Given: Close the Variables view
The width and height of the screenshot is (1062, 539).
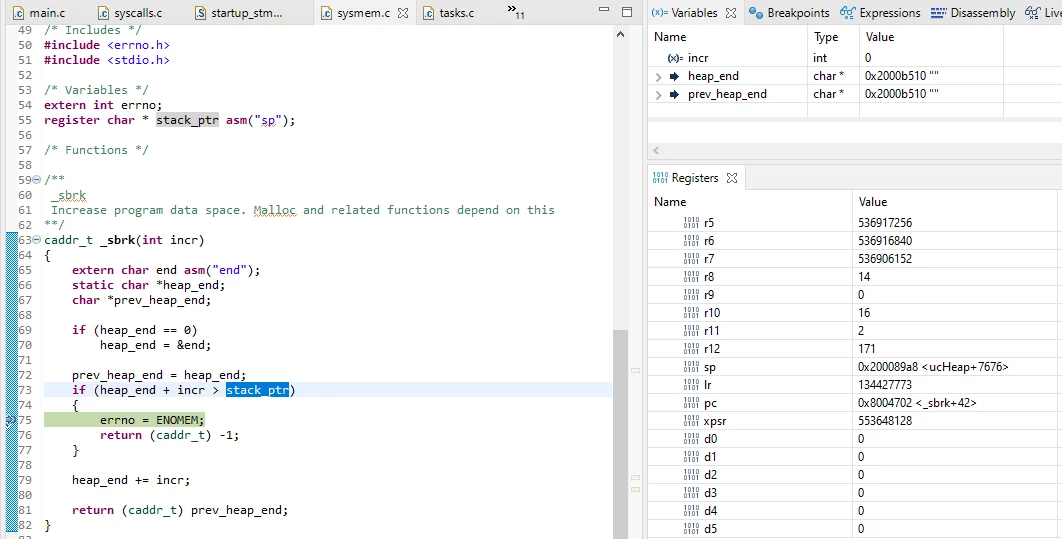Looking at the screenshot, I should click(x=731, y=13).
